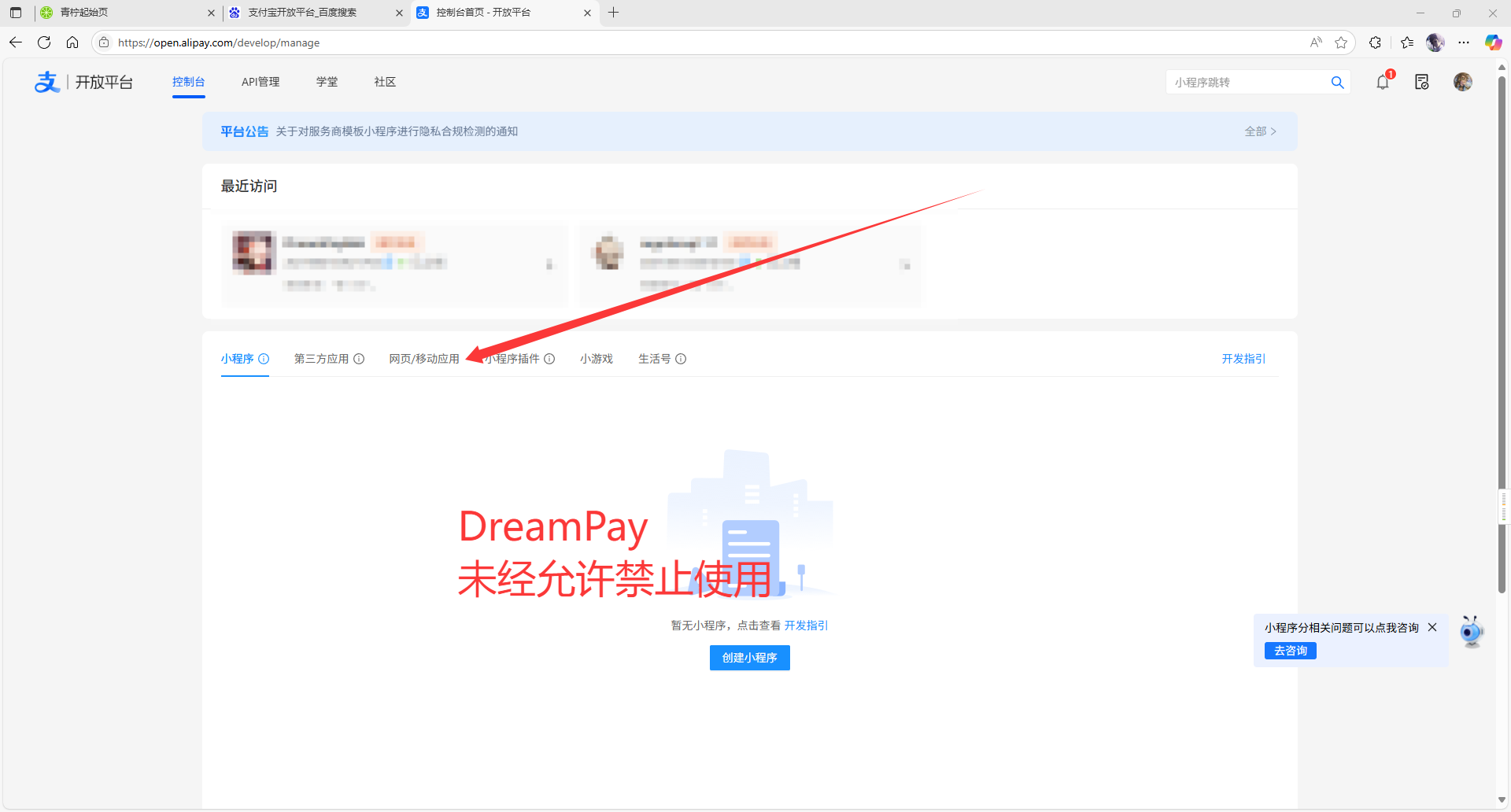The image size is (1511, 812).
Task: Open the user avatar in page header
Action: [1462, 82]
